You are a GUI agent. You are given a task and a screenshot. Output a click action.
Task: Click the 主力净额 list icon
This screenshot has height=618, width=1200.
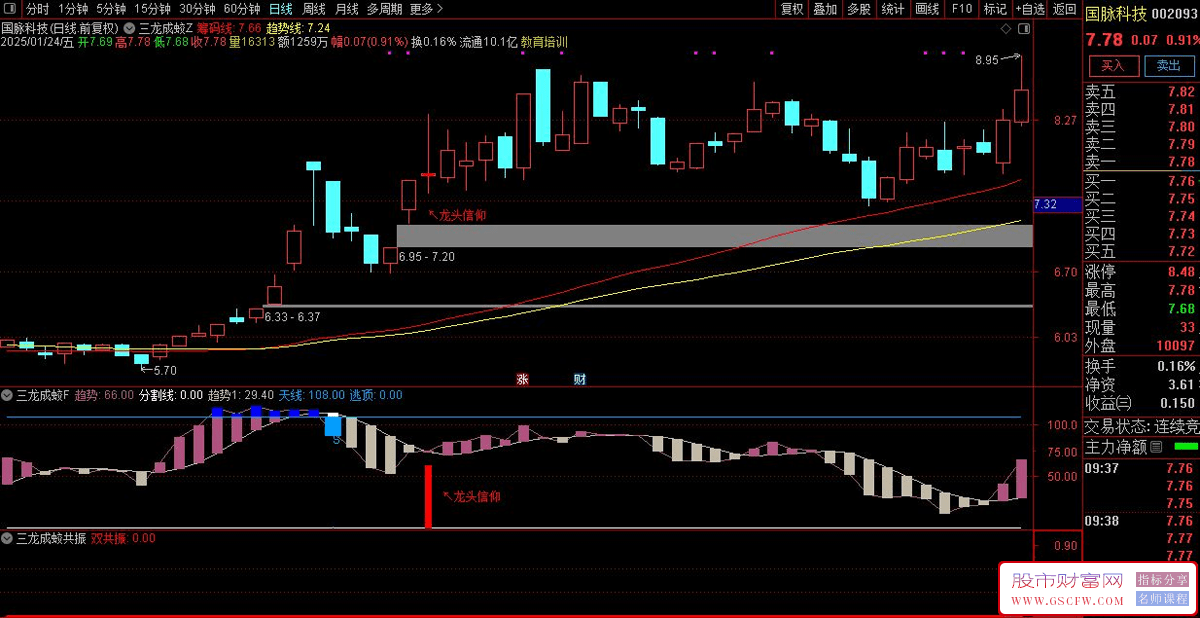[x=1156, y=447]
